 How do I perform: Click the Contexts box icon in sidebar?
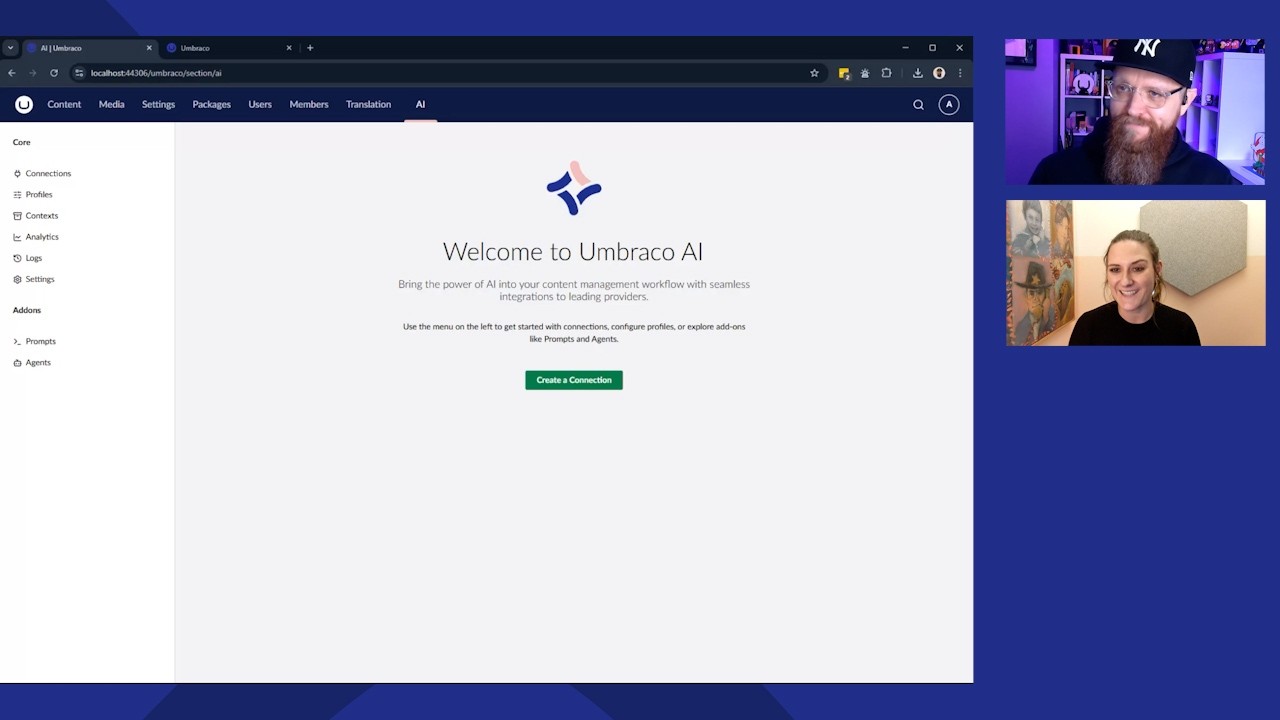click(x=17, y=216)
